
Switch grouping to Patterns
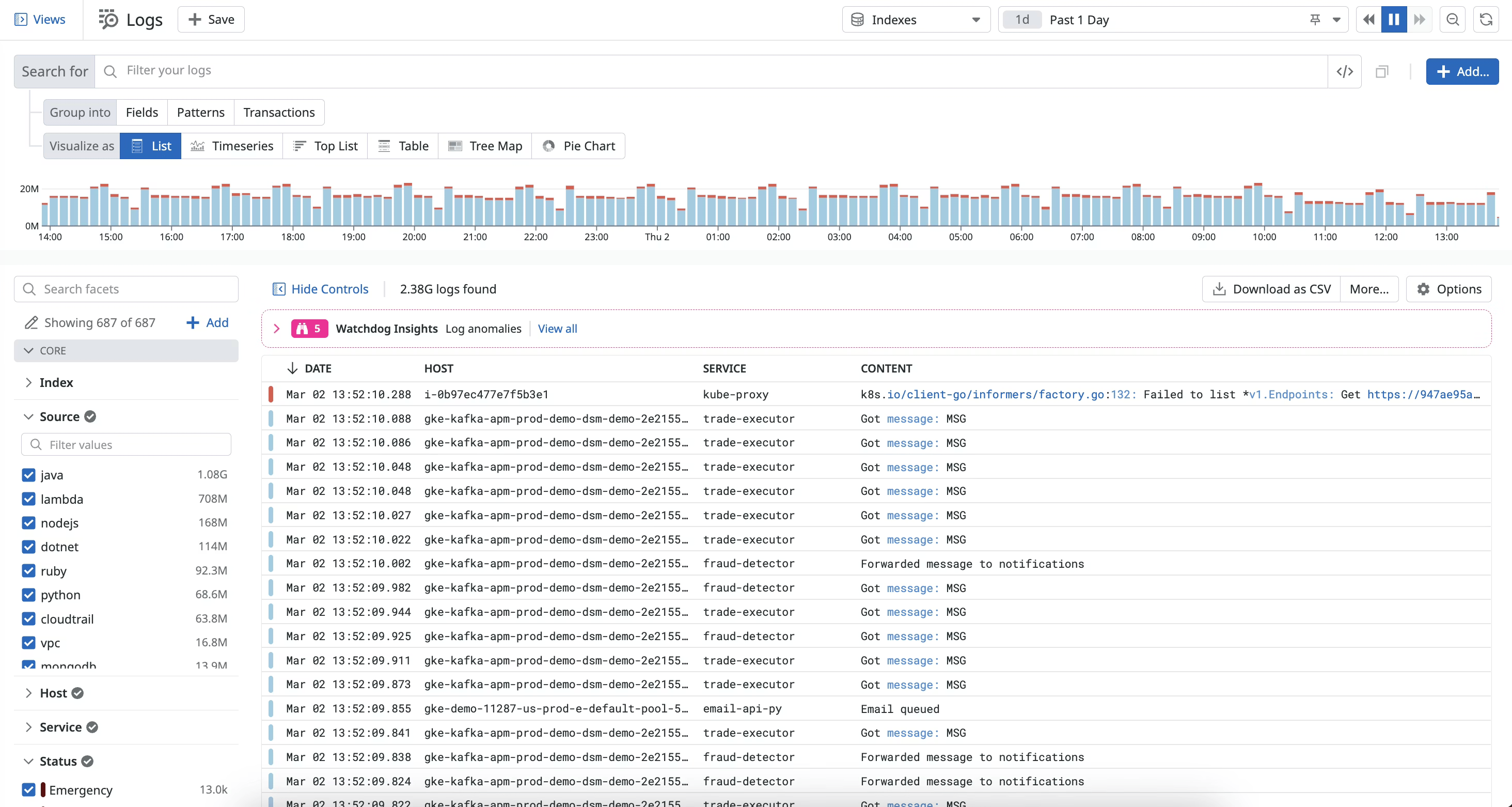coord(200,112)
